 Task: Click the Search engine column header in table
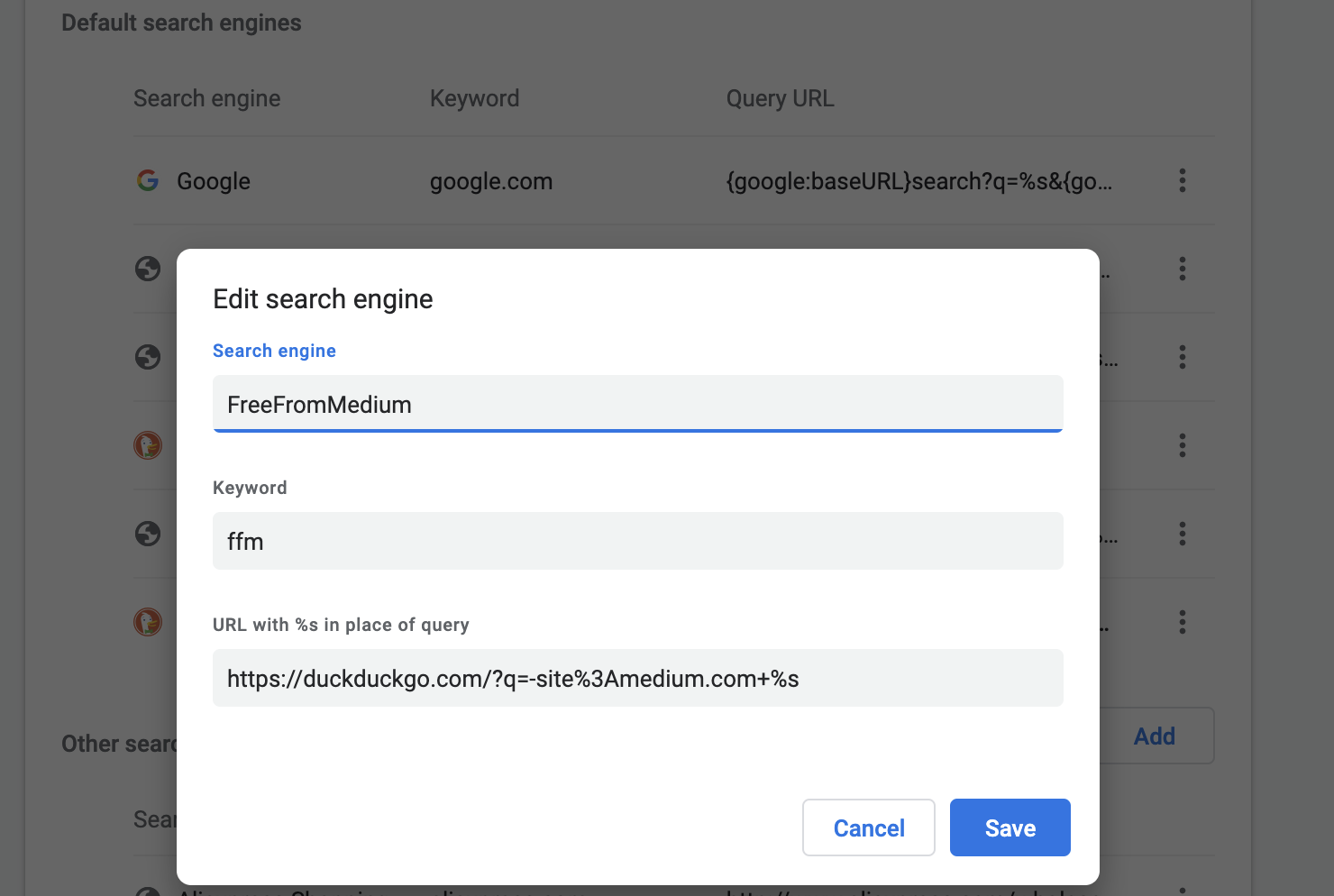206,98
